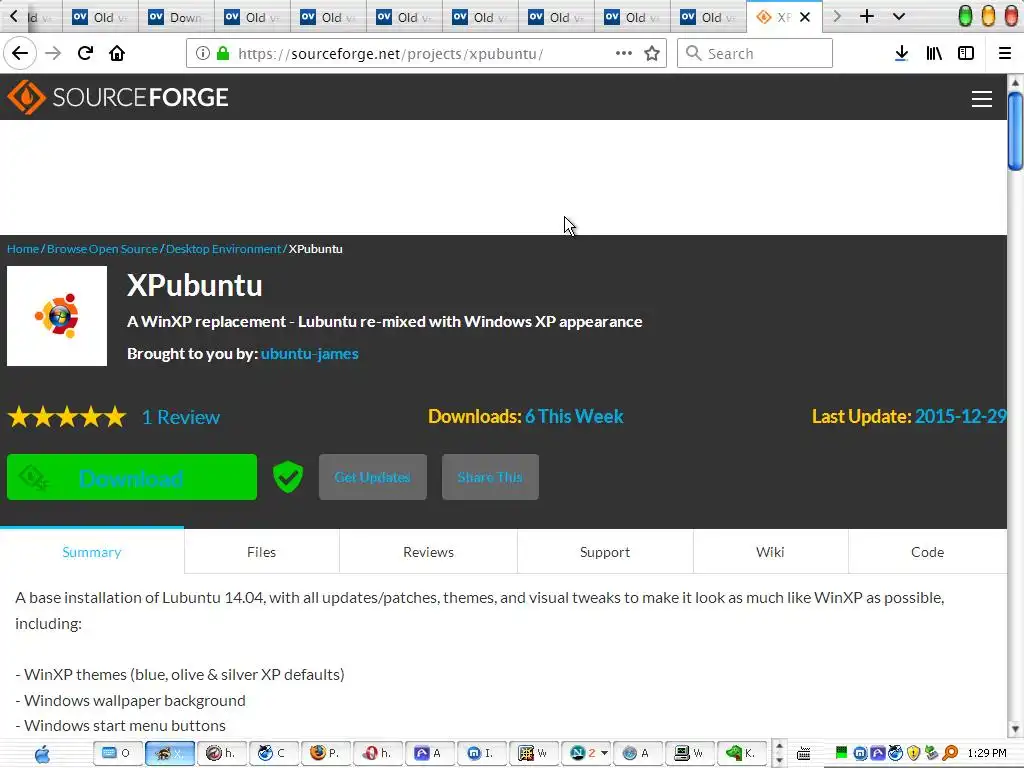Switch to the 'Down' tab
1024x768 pixels.
176,18
